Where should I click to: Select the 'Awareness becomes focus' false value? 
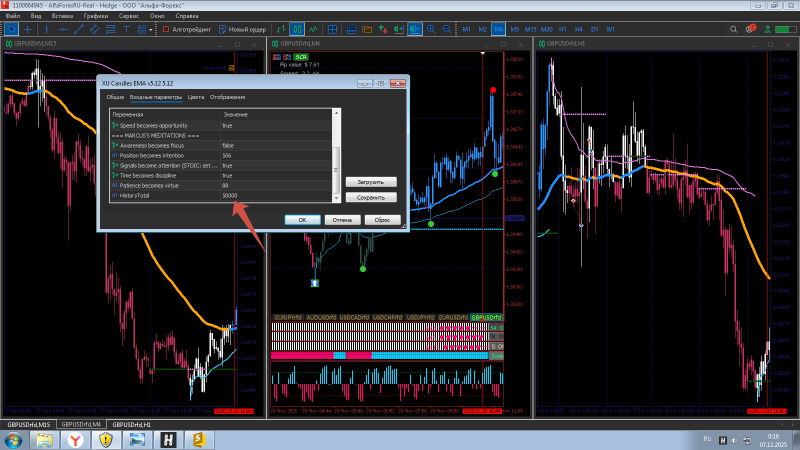click(228, 146)
